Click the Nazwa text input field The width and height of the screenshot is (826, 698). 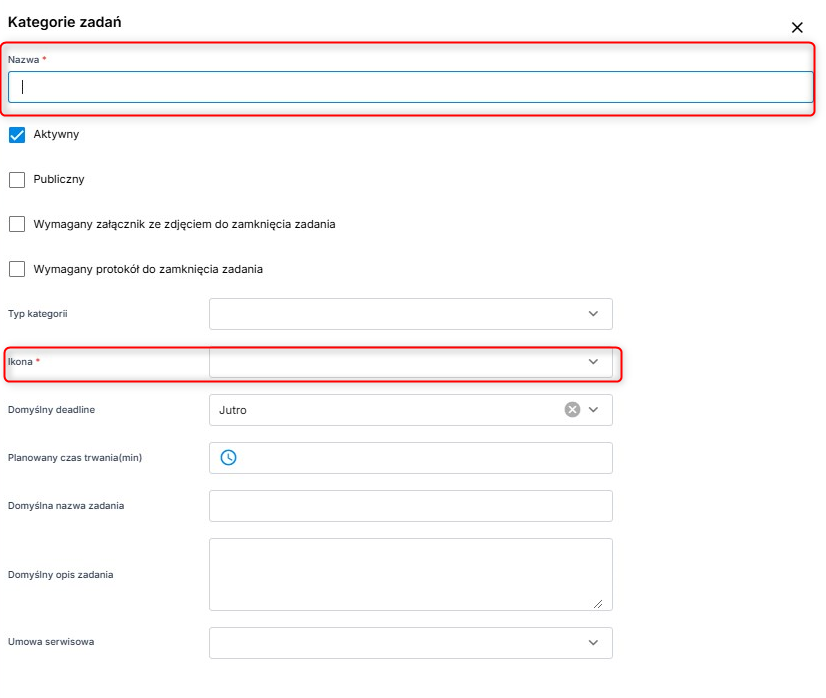410,87
